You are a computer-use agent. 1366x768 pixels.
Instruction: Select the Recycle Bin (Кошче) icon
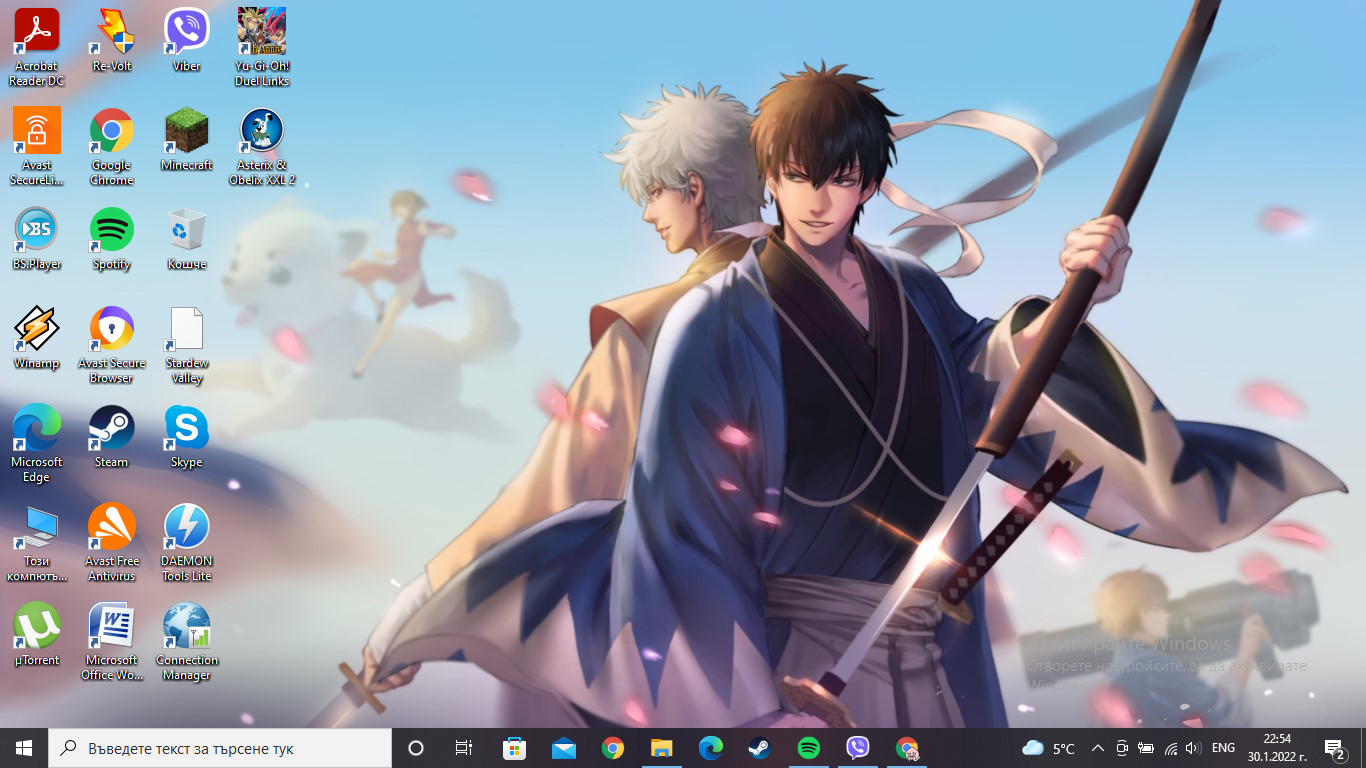tap(187, 238)
